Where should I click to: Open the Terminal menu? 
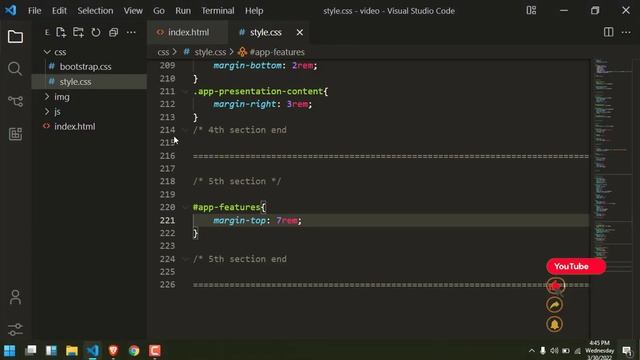(x=218, y=11)
